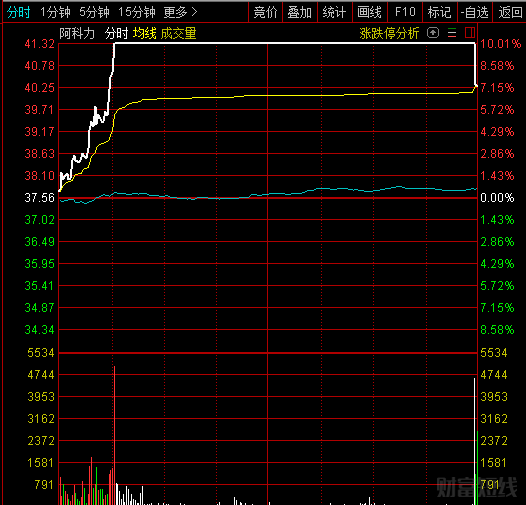Select the 5分钟 timeframe tab
The image size is (526, 505).
(94, 12)
